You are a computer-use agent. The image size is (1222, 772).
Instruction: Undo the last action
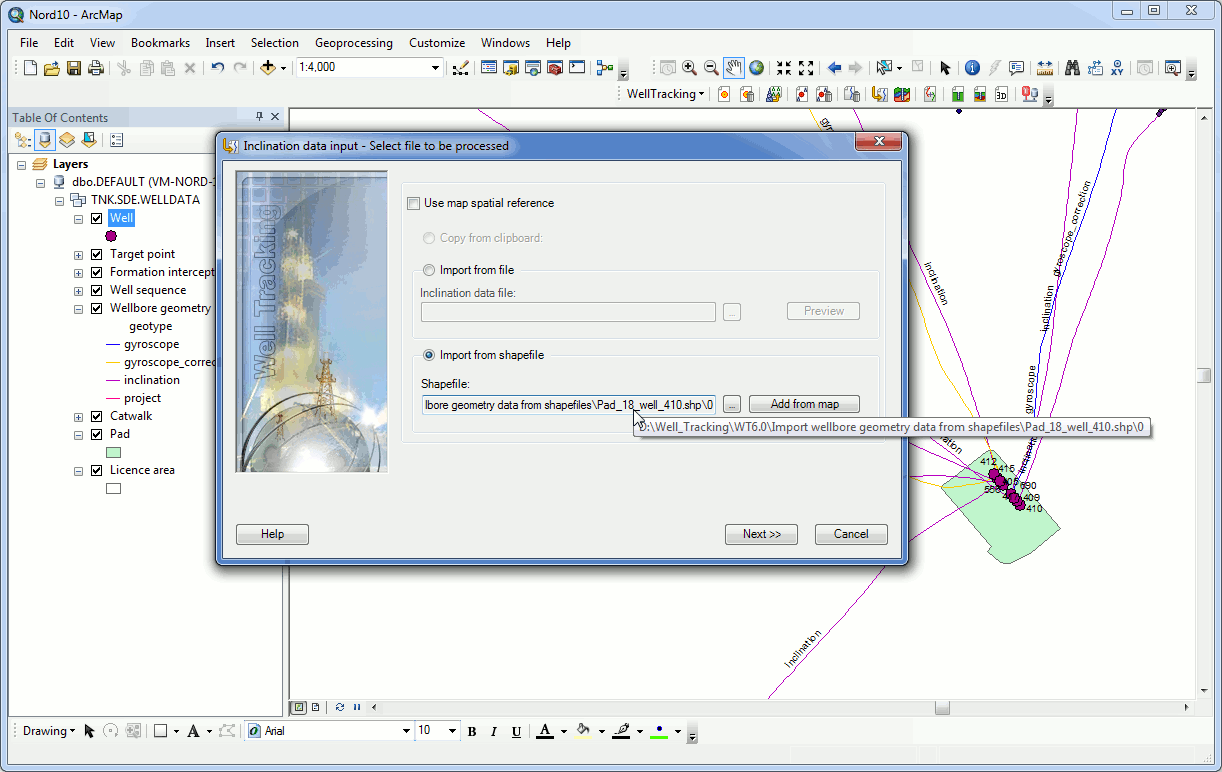tap(217, 68)
